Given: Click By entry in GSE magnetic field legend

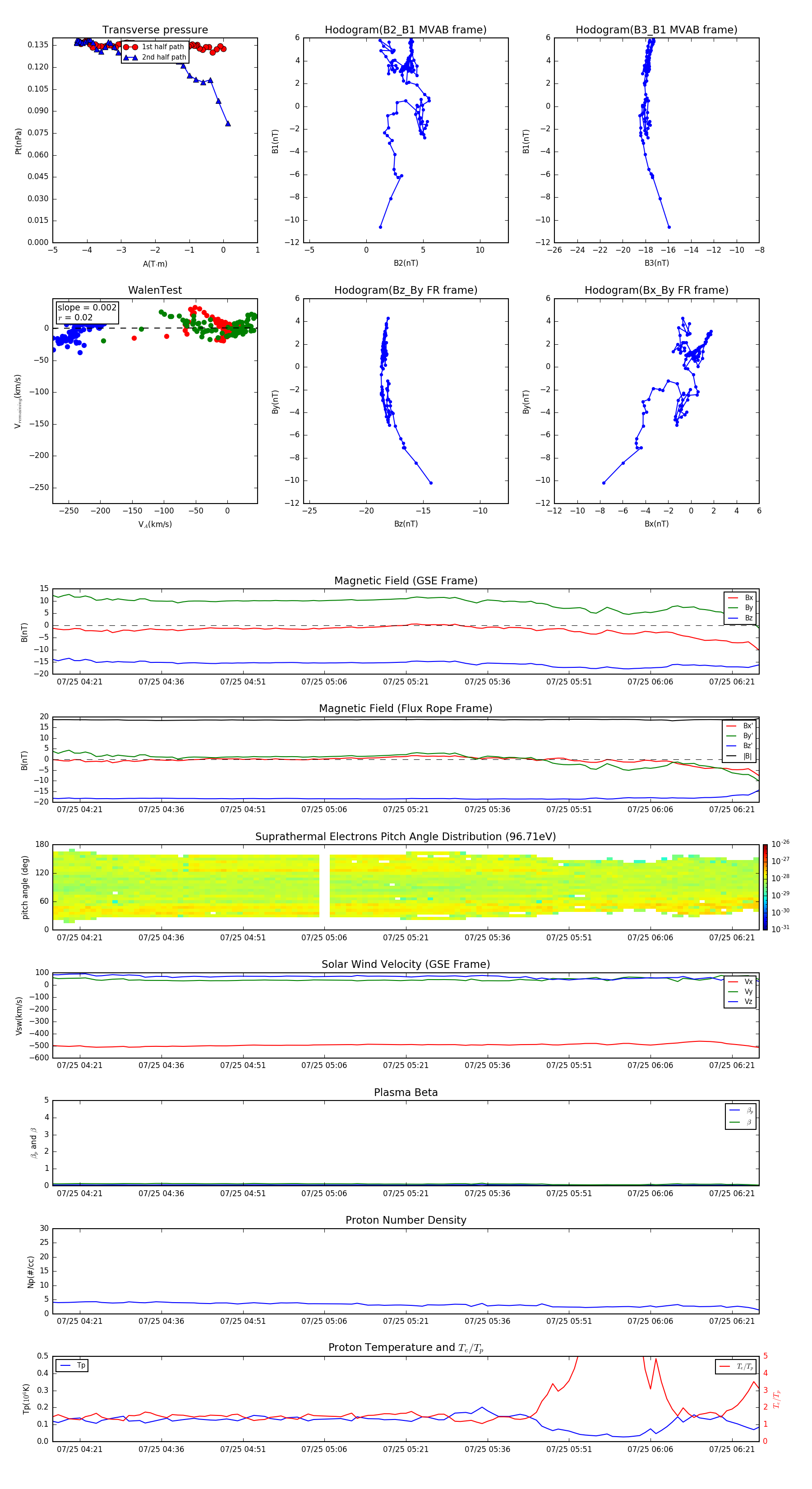Looking at the screenshot, I should tap(740, 608).
